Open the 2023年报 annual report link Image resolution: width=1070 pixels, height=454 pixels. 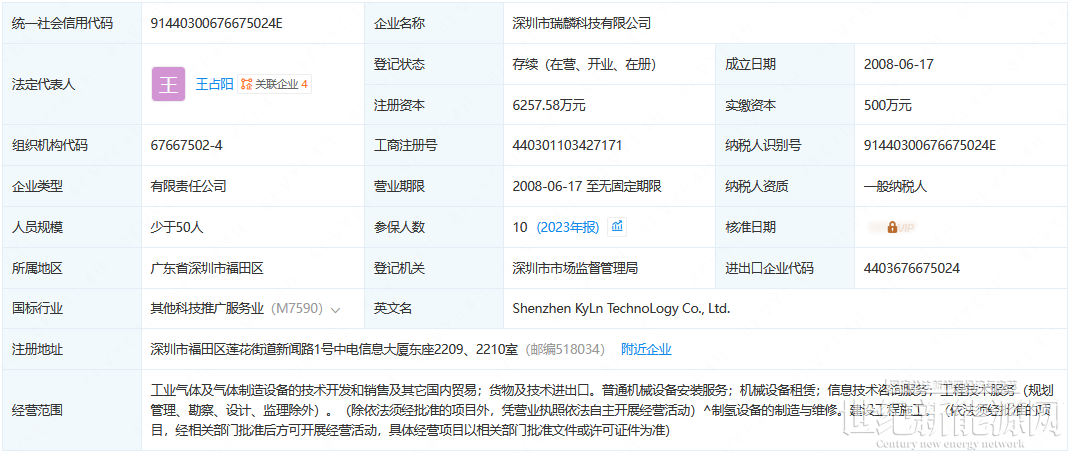tap(568, 227)
